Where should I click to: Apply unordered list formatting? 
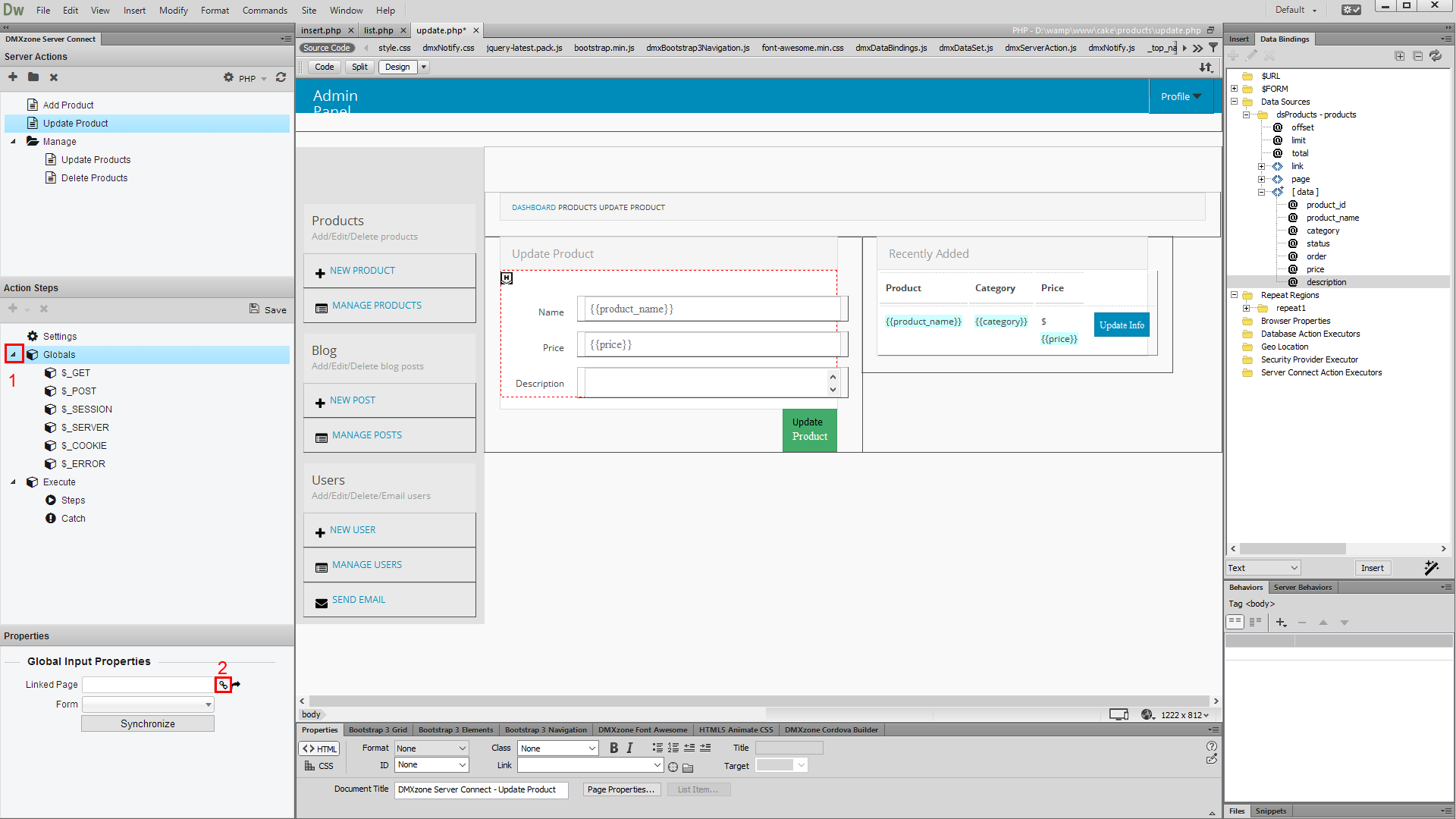click(x=657, y=748)
